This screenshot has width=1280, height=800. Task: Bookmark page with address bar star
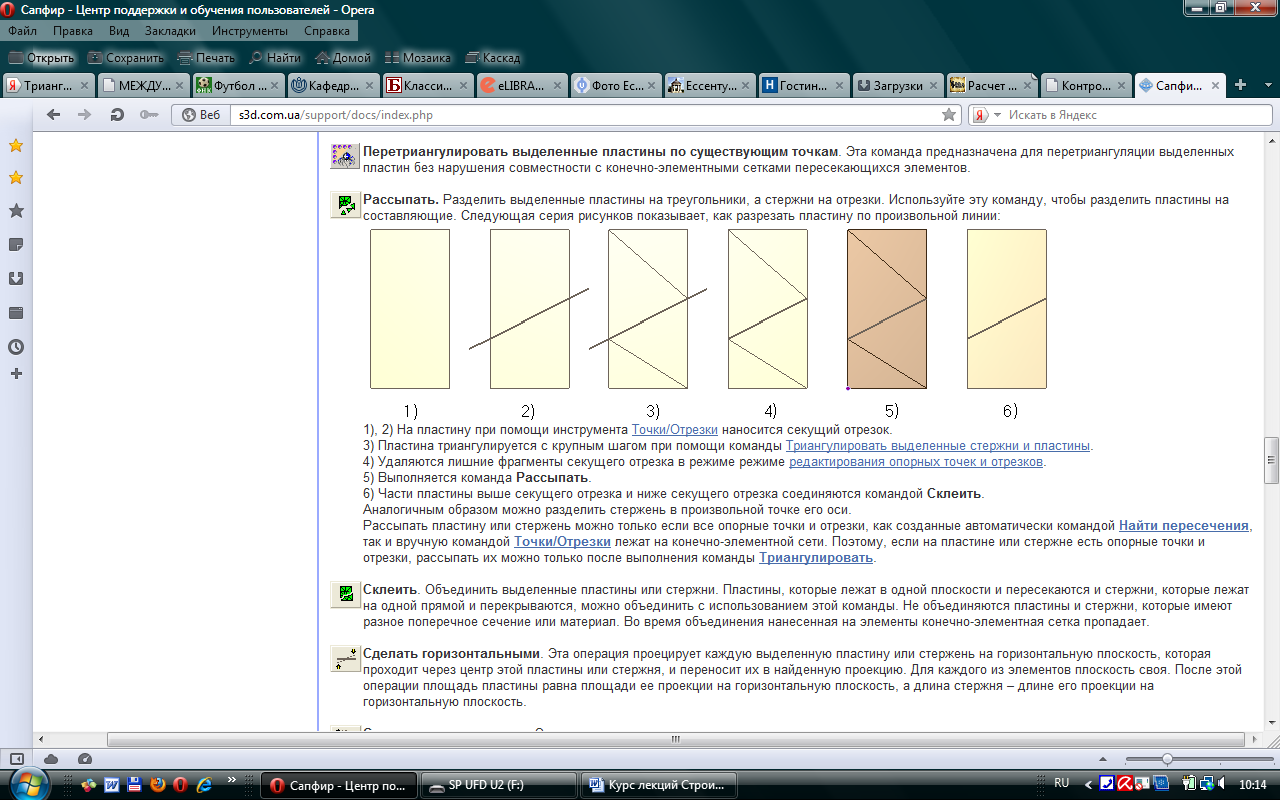pyautogui.click(x=949, y=115)
